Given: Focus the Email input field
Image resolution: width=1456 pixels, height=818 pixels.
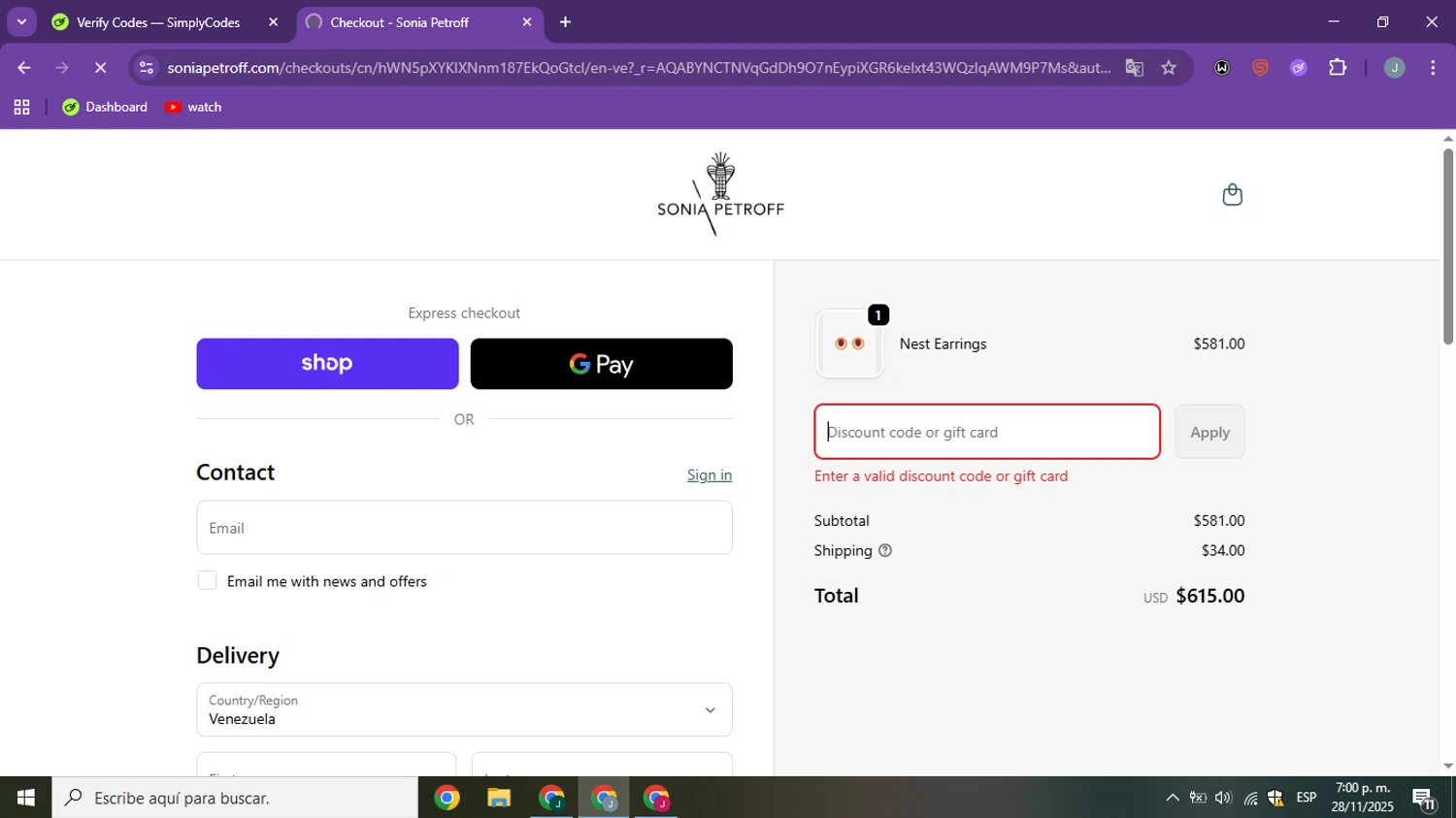Looking at the screenshot, I should click(x=464, y=528).
